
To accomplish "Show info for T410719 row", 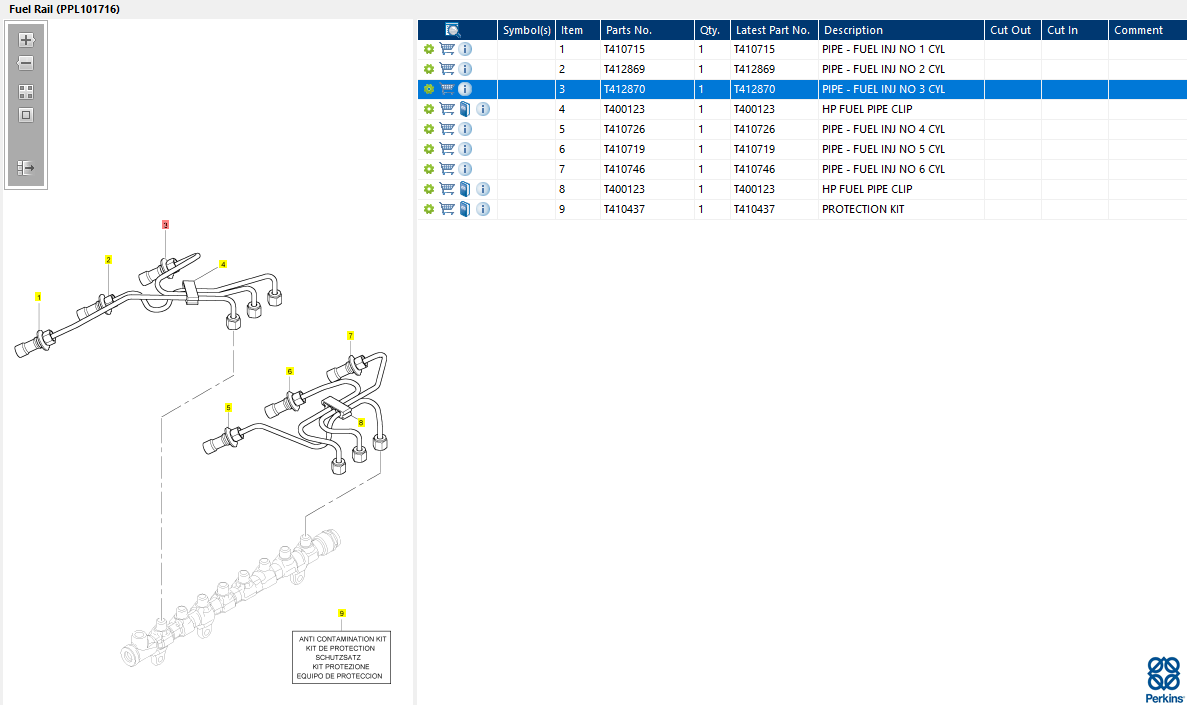I will pyautogui.click(x=465, y=149).
